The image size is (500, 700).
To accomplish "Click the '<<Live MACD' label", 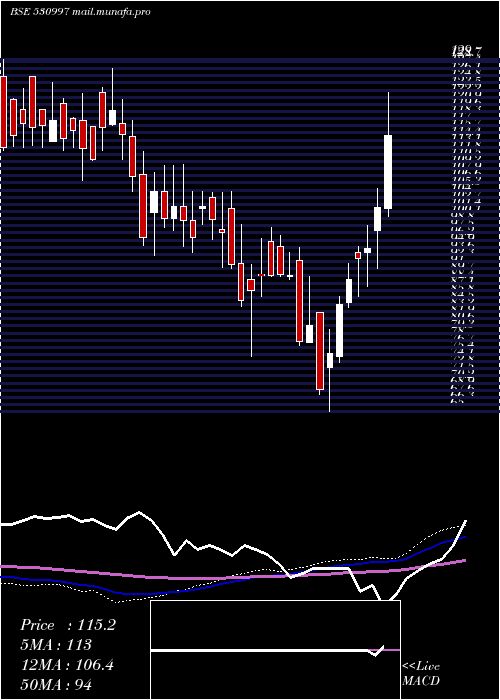I will [x=421, y=674].
